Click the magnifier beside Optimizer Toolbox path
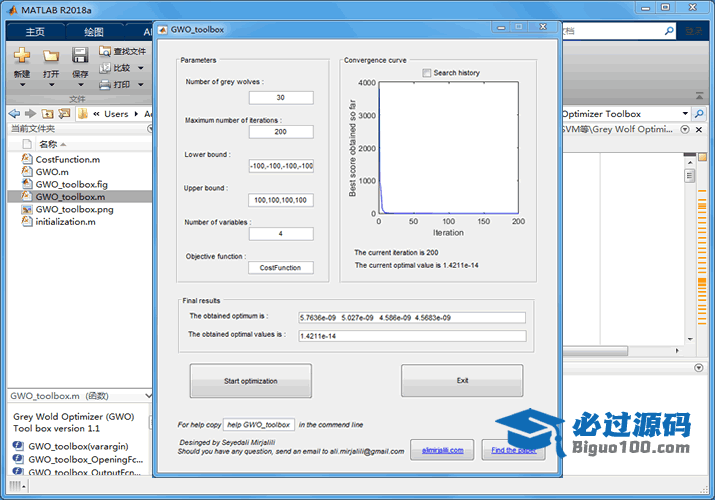Screen dimensions: 715x500 point(699,113)
